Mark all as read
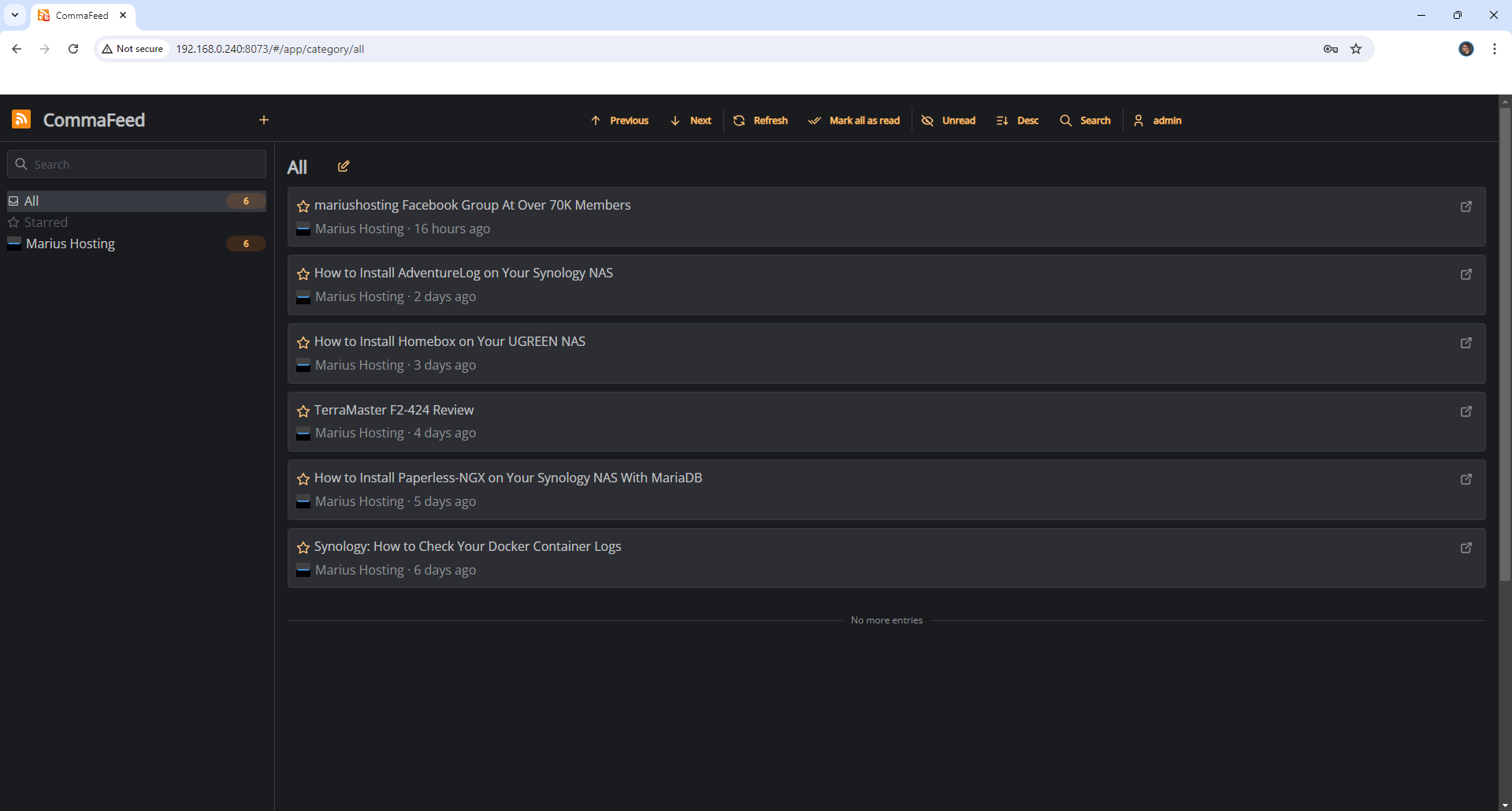 pos(854,121)
